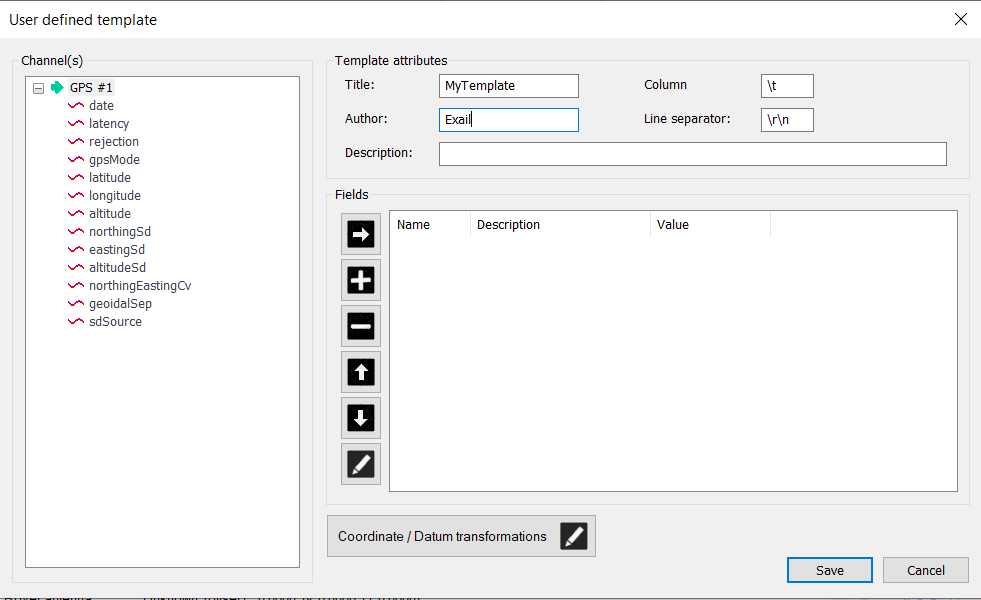The height and width of the screenshot is (600, 981).
Task: Focus the Author text field
Action: click(508, 120)
